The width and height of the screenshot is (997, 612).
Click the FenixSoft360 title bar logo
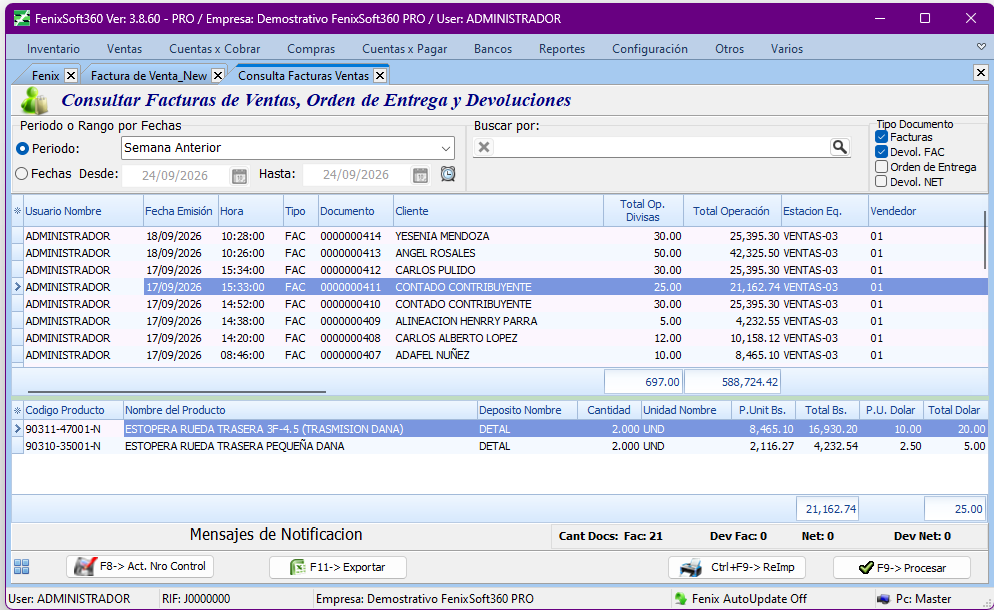[22, 18]
